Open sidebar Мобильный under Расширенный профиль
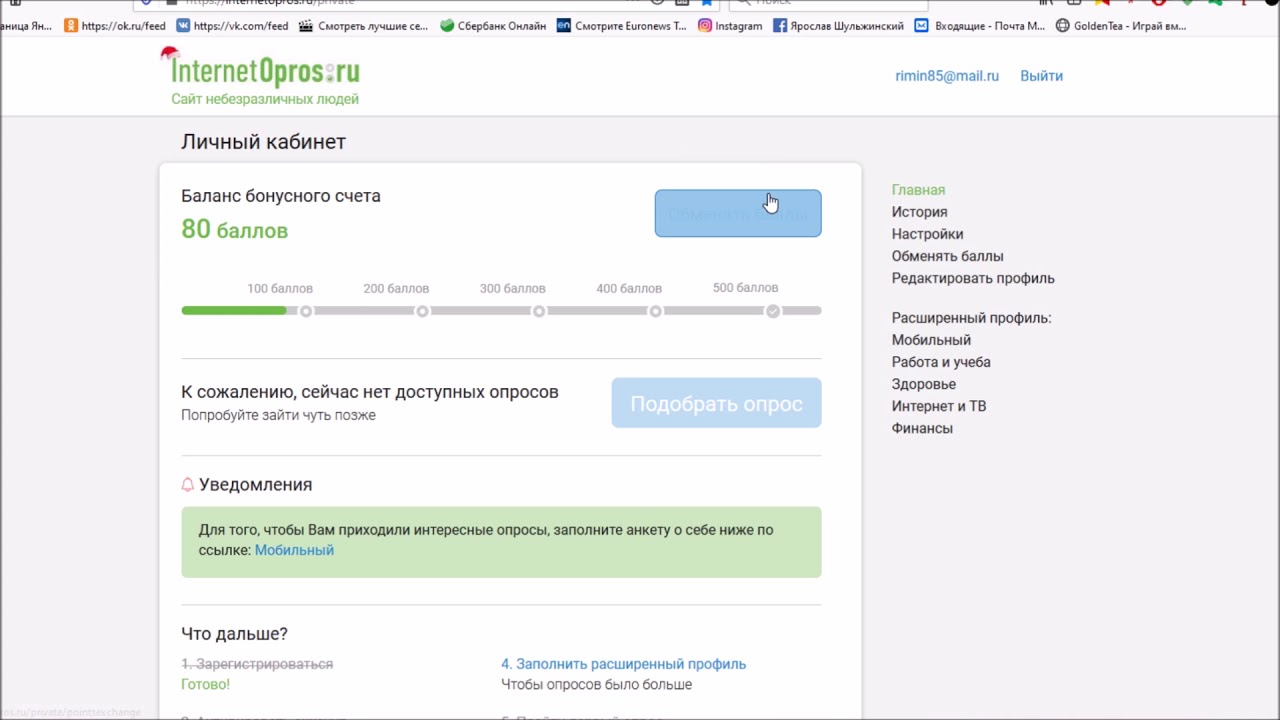Screen dimensions: 1280x720 click(931, 340)
